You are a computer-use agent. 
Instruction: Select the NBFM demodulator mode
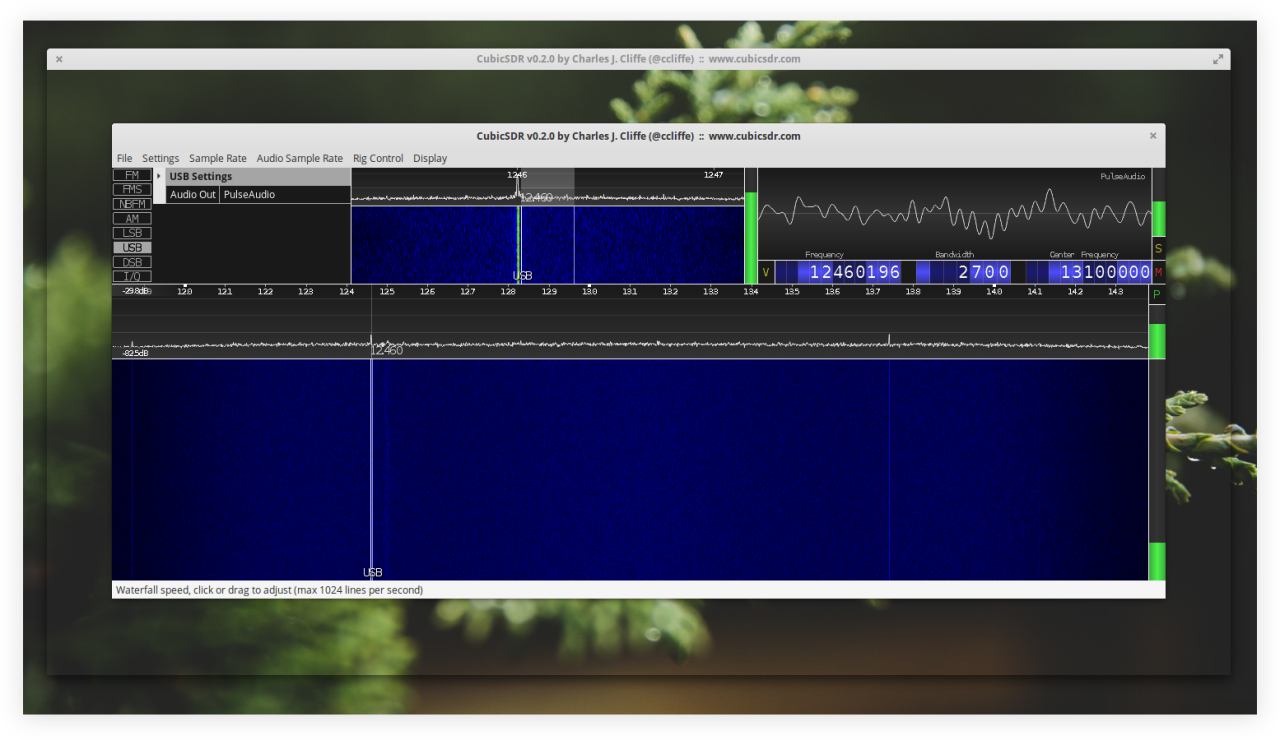[132, 204]
